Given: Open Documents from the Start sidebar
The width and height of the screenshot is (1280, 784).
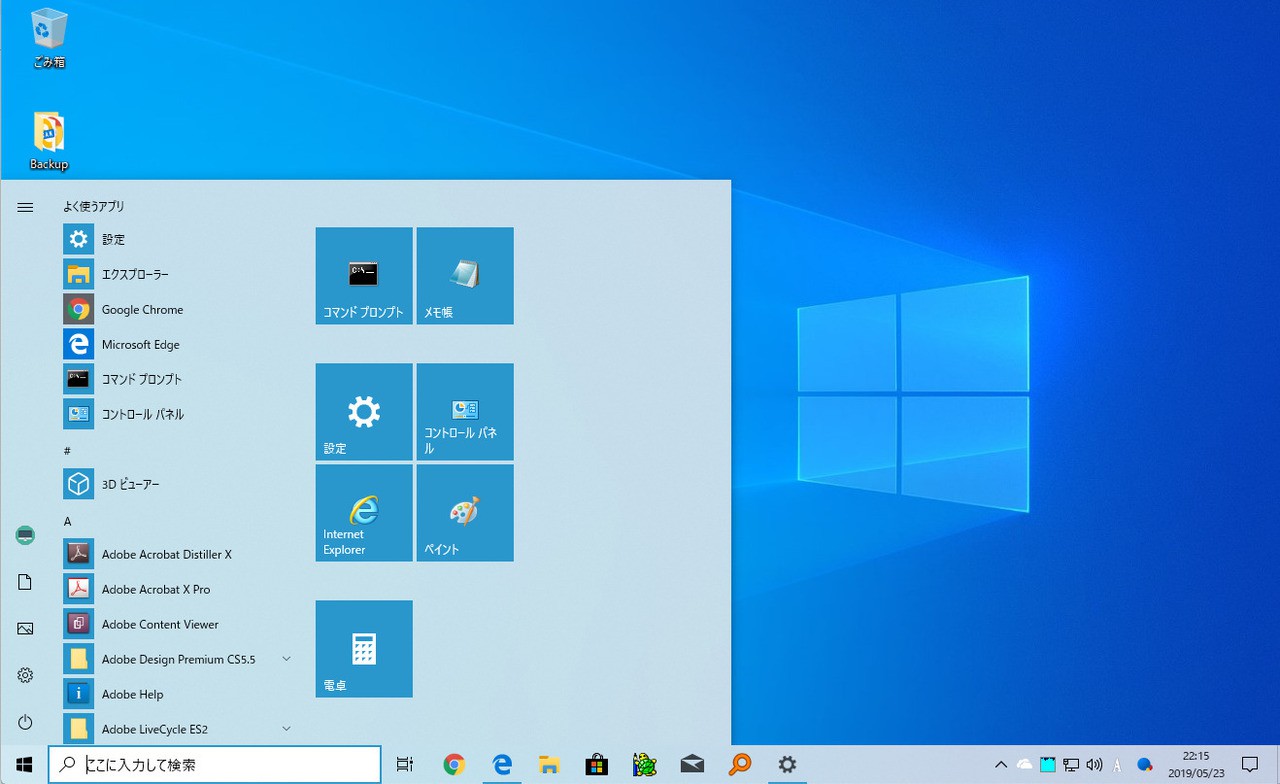Looking at the screenshot, I should (x=25, y=582).
